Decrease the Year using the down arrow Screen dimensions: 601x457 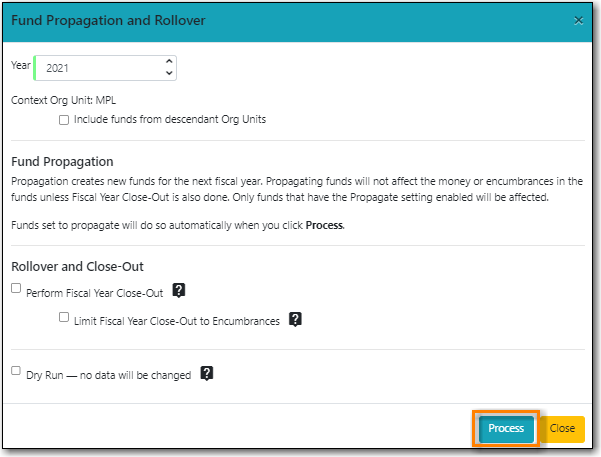point(168,74)
